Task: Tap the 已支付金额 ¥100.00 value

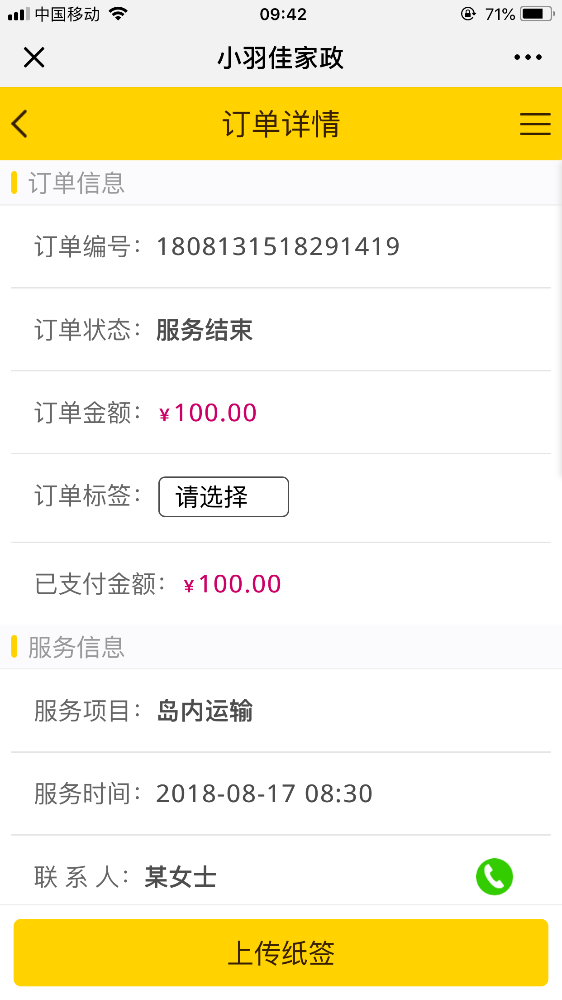Action: [x=232, y=584]
